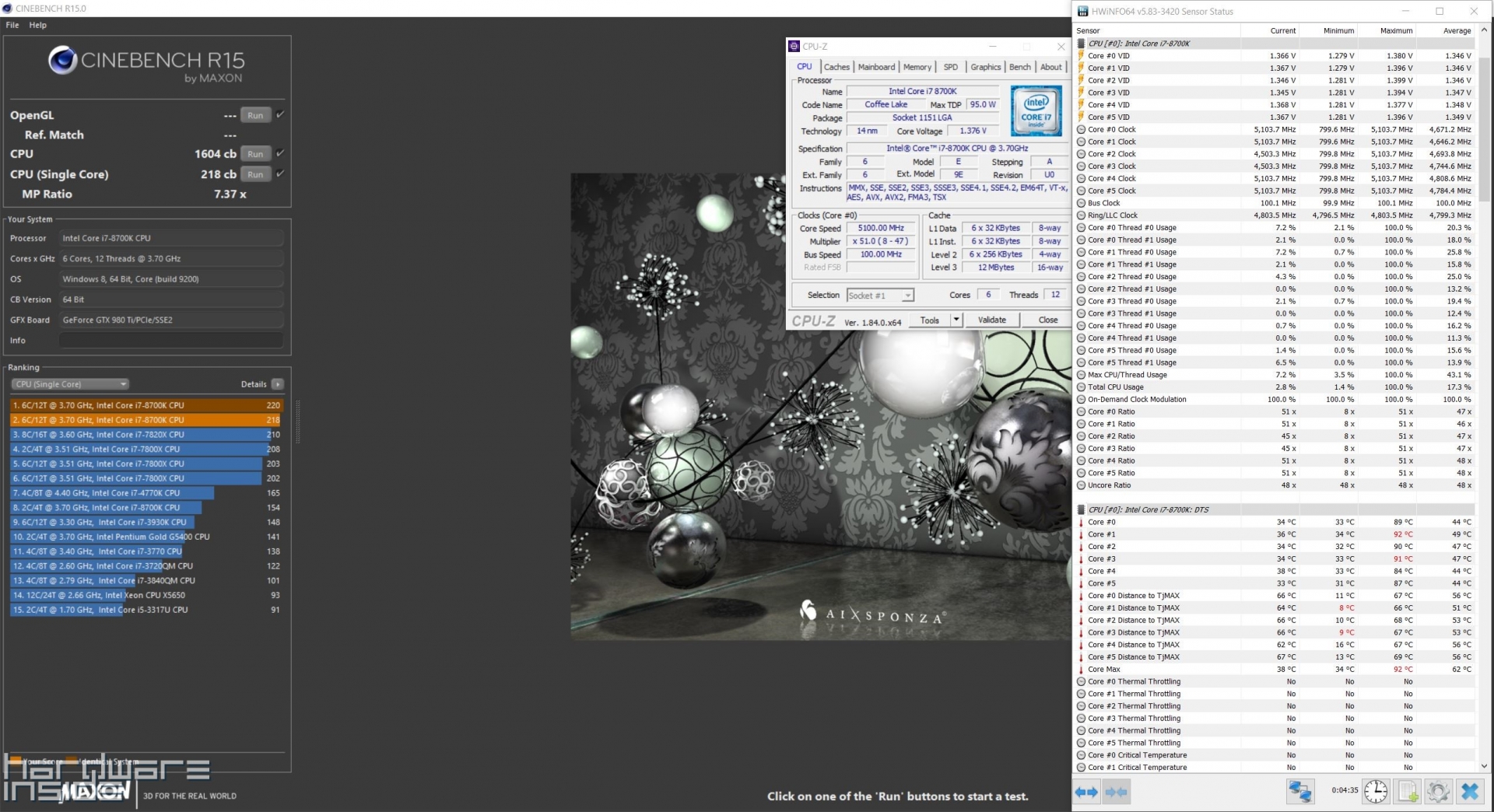Open the Cinebench File menu

click(x=12, y=25)
